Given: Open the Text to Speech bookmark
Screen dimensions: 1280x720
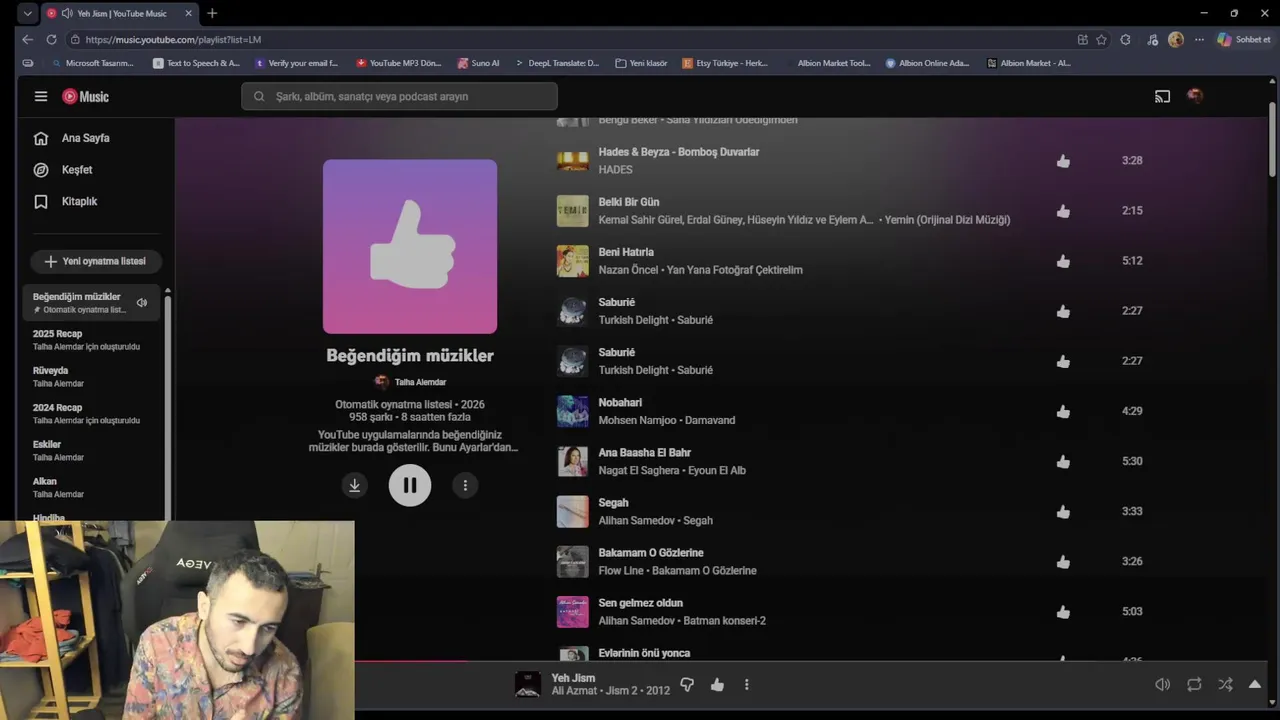Looking at the screenshot, I should [196, 63].
